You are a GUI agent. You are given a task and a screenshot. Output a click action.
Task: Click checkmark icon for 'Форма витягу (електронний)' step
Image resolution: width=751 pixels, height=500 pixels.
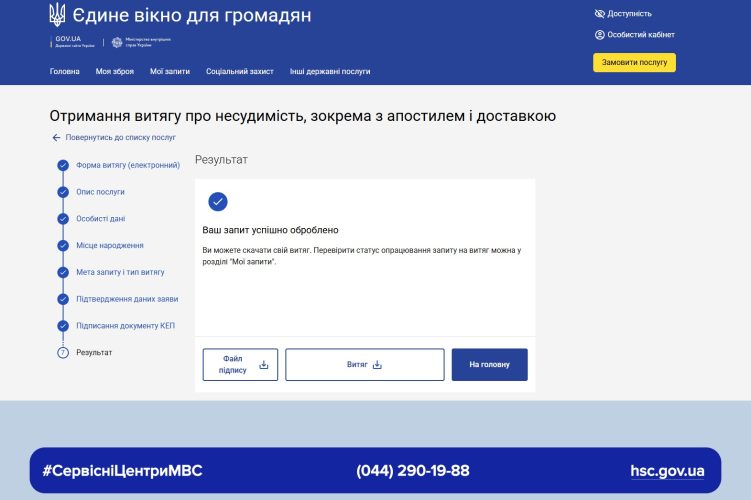click(63, 165)
